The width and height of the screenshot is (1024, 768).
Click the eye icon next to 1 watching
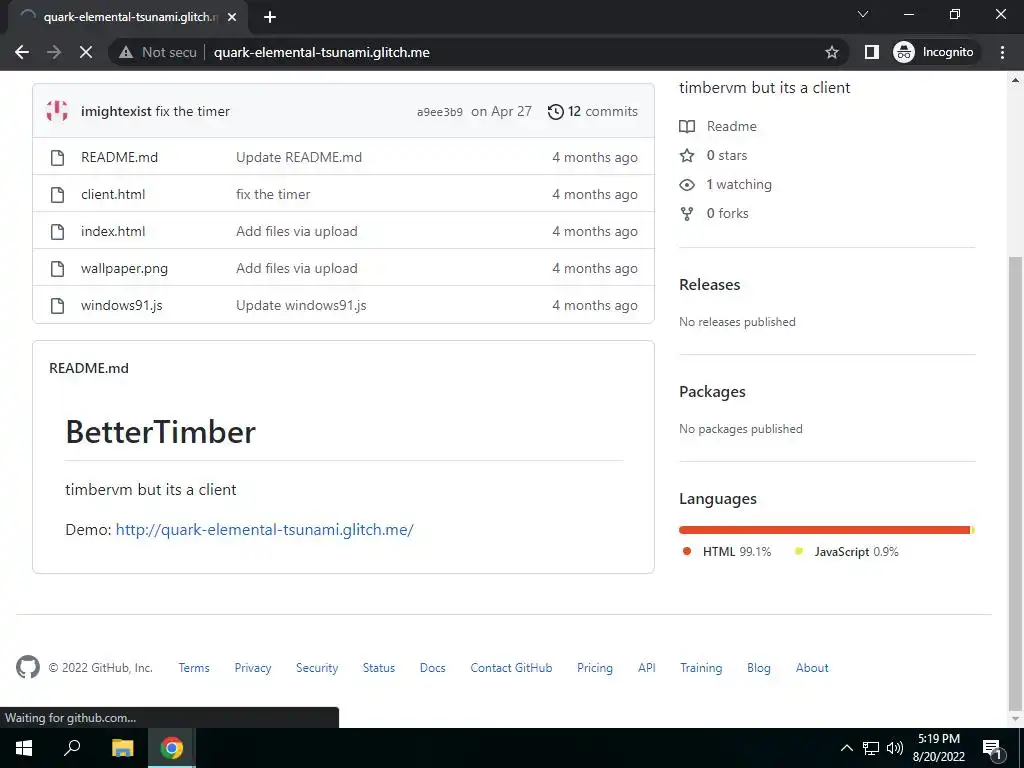pos(687,185)
